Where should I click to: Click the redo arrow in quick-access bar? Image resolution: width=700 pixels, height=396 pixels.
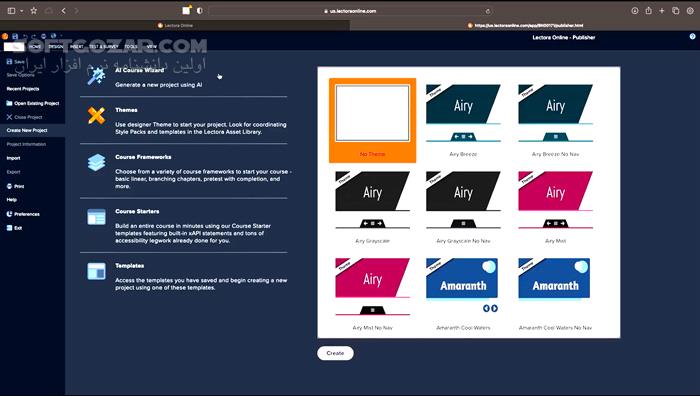(33, 36)
